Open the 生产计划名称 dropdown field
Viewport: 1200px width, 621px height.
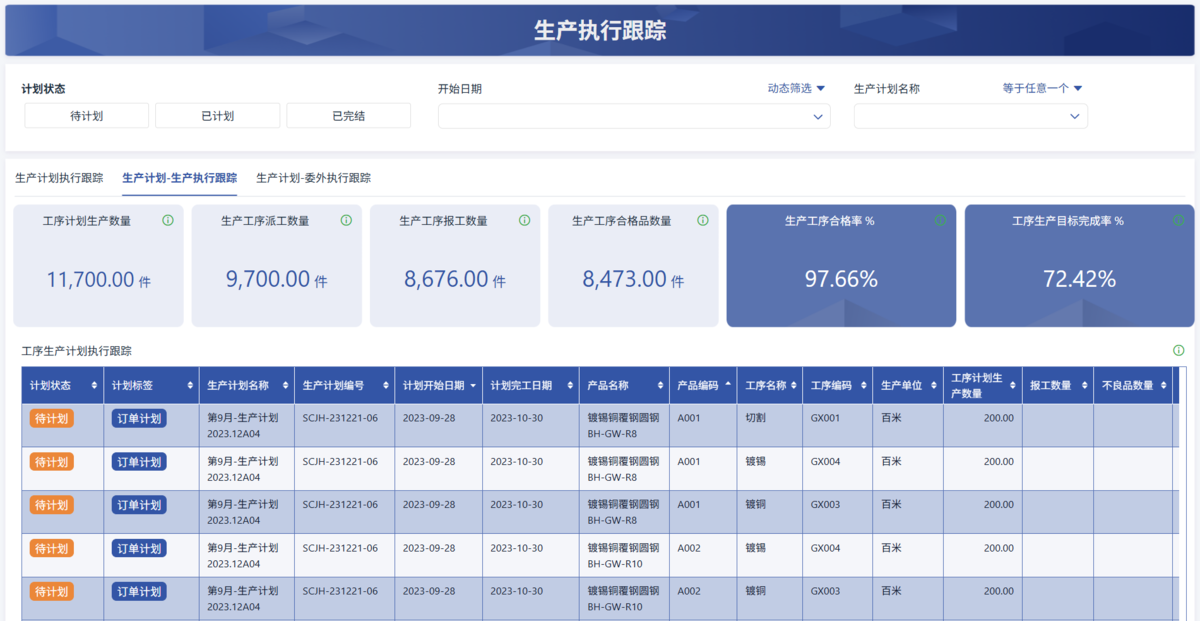pyautogui.click(x=970, y=116)
